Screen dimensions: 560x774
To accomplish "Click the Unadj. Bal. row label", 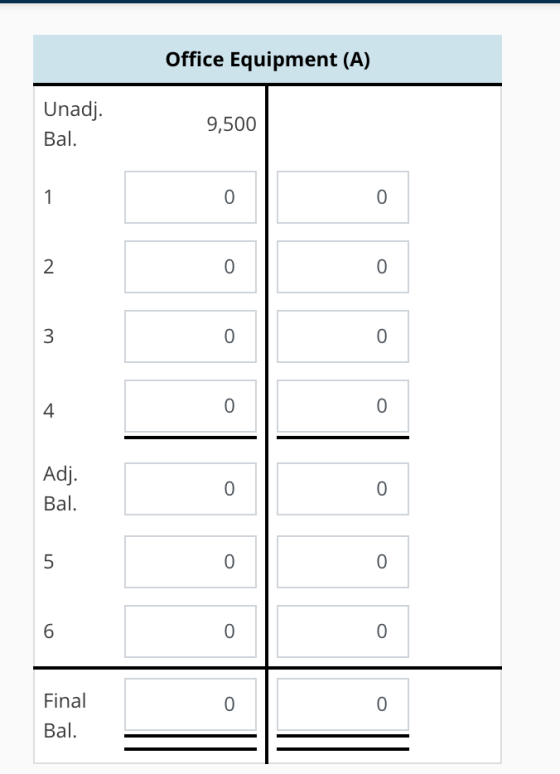I will point(73,124).
